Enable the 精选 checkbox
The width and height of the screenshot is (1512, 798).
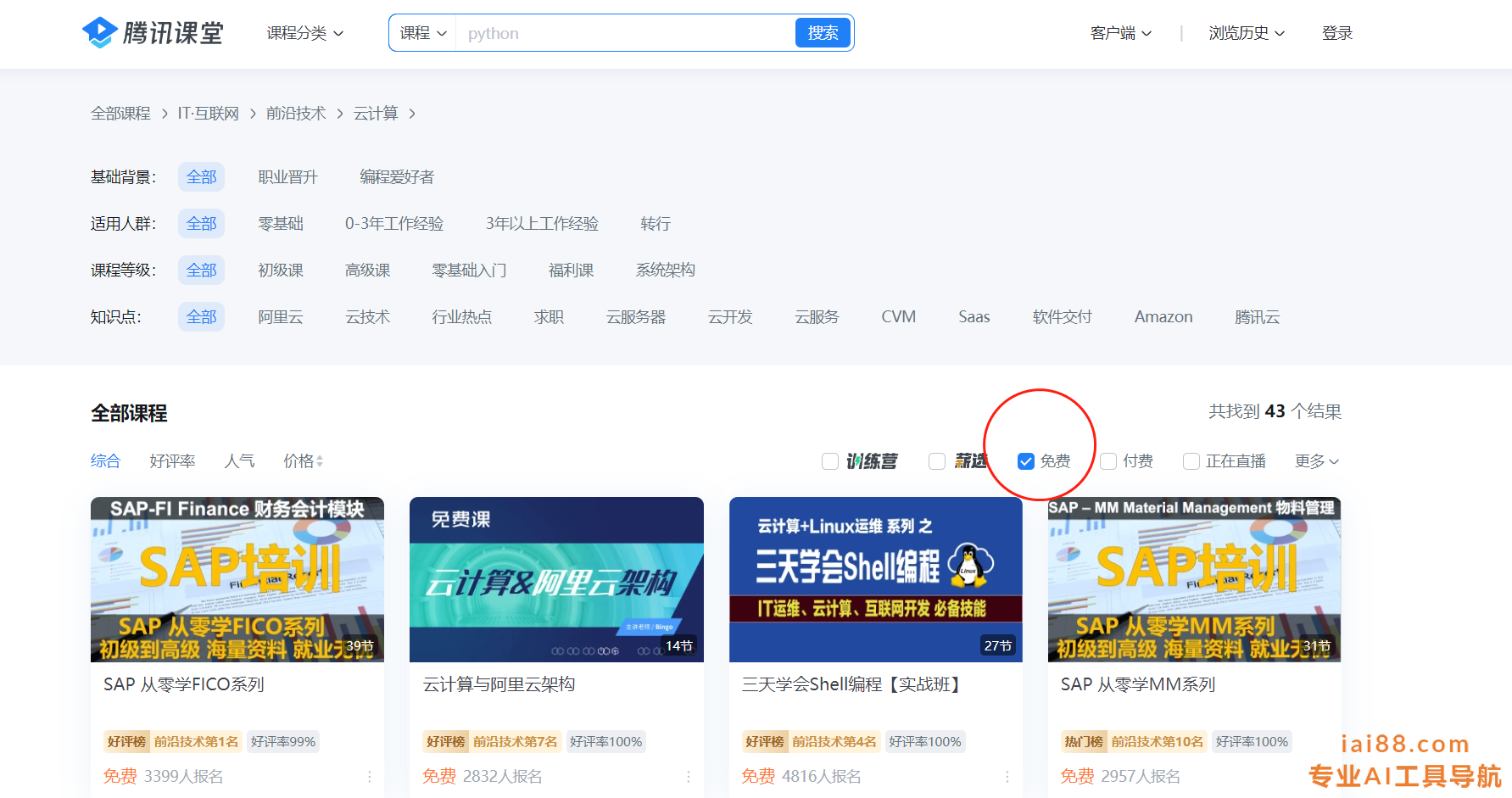coord(937,461)
